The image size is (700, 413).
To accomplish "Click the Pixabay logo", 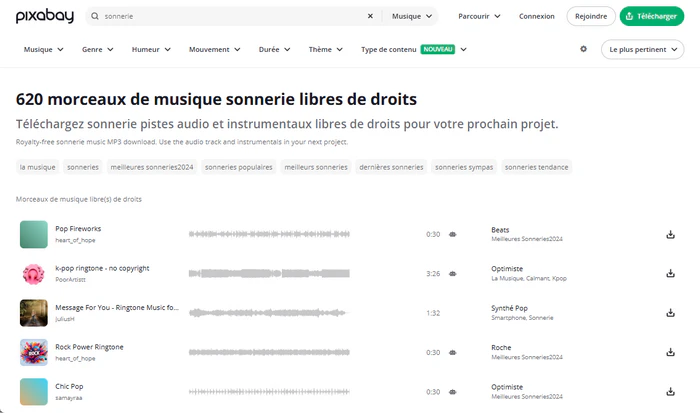I will tap(44, 16).
